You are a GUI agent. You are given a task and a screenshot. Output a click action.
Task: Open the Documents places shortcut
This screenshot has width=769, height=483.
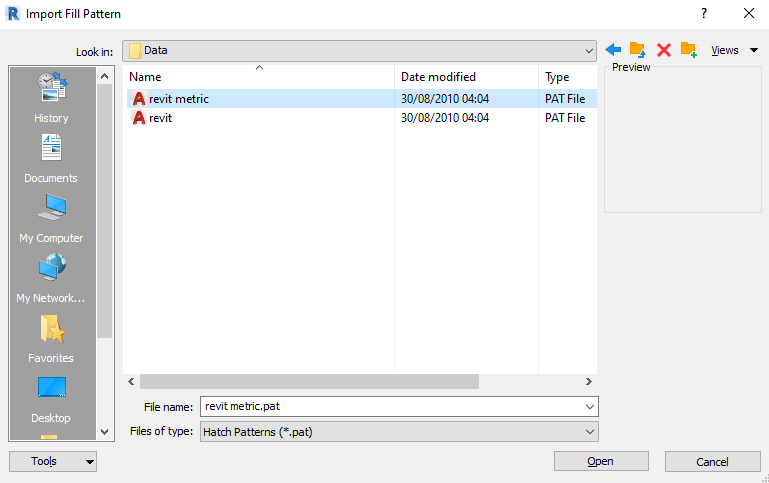click(x=51, y=158)
